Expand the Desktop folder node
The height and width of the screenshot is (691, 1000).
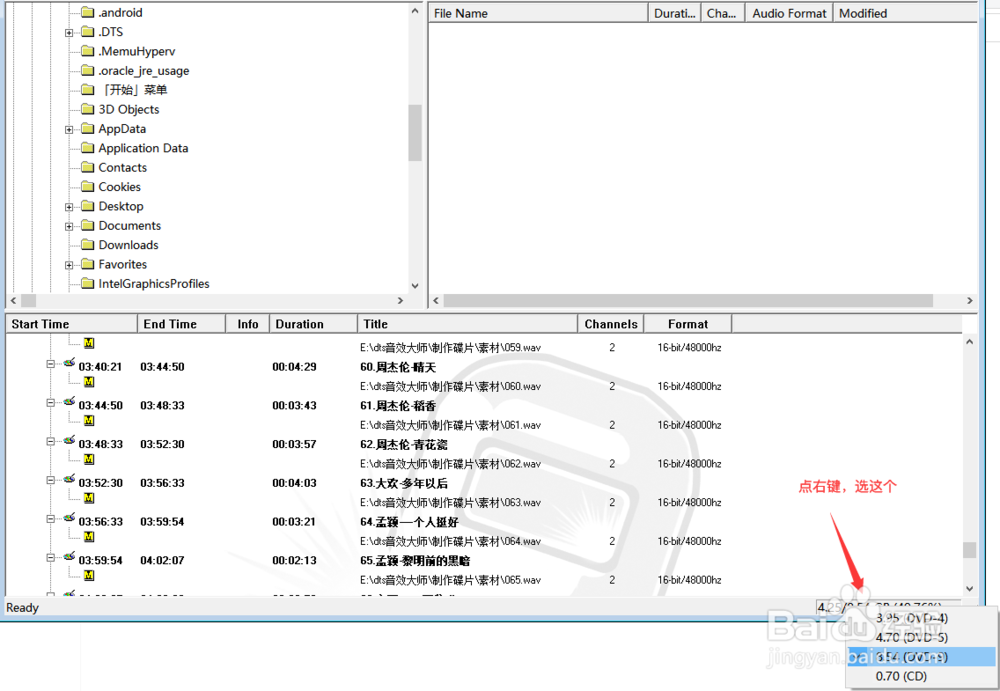coord(69,207)
